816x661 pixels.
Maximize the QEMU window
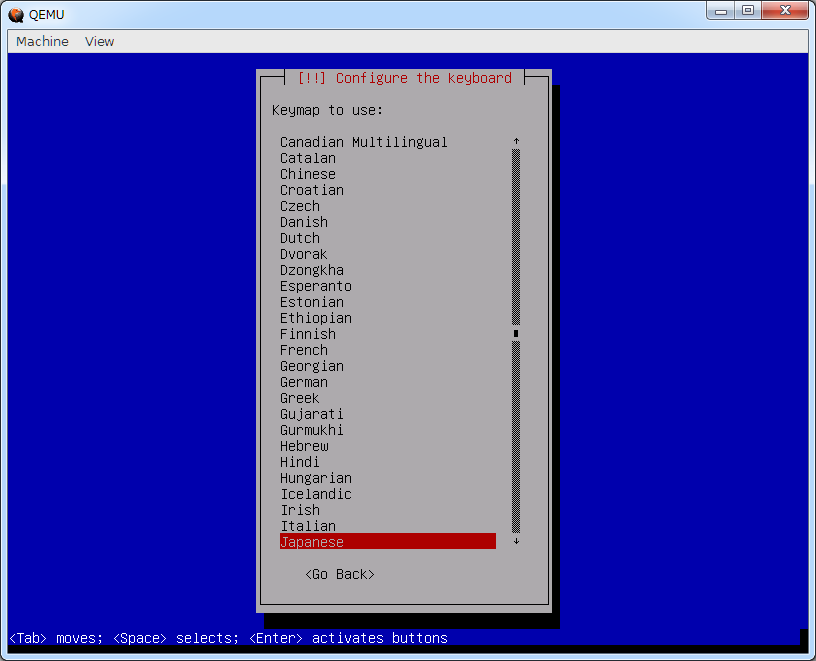748,10
